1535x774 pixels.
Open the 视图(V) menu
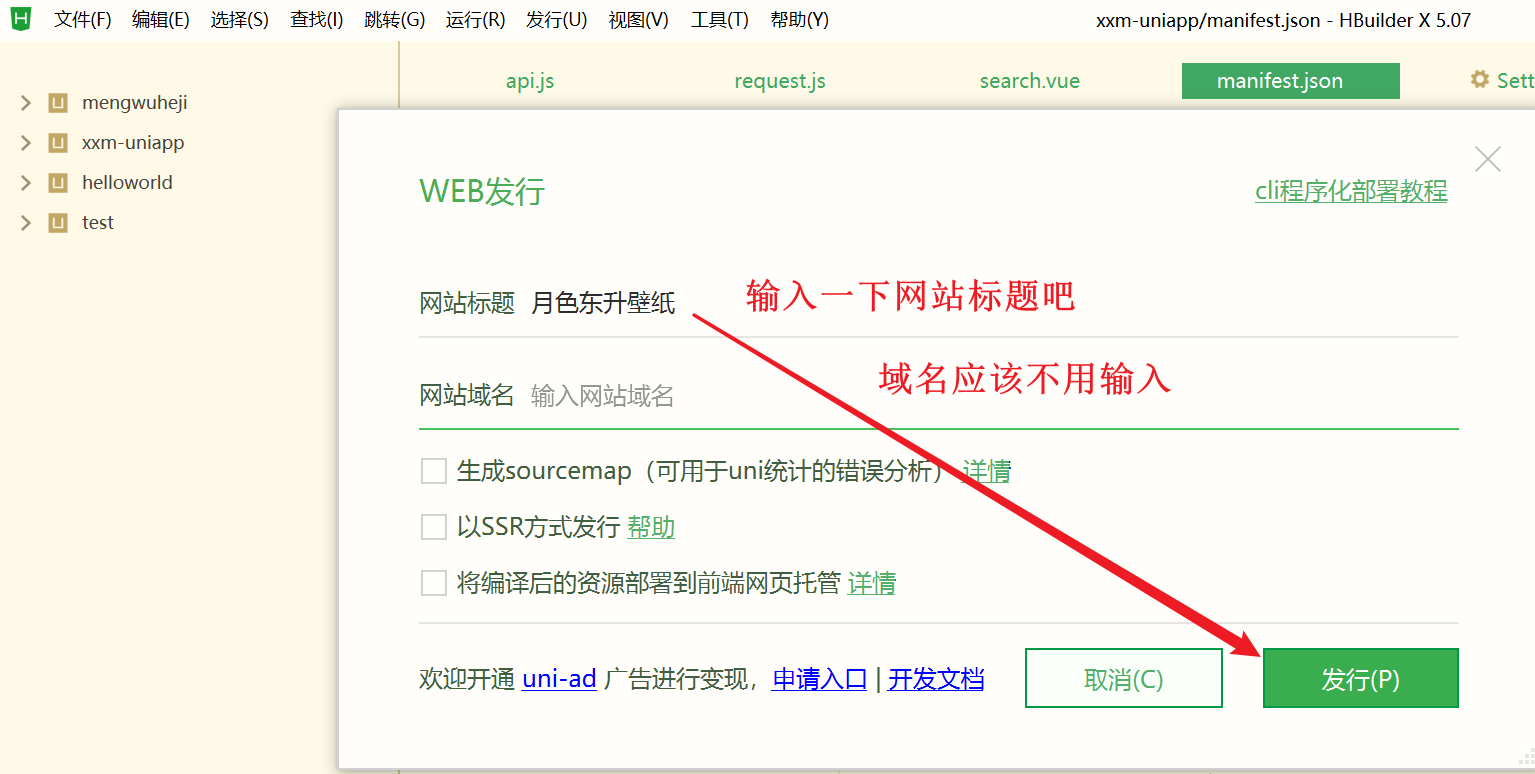point(639,20)
